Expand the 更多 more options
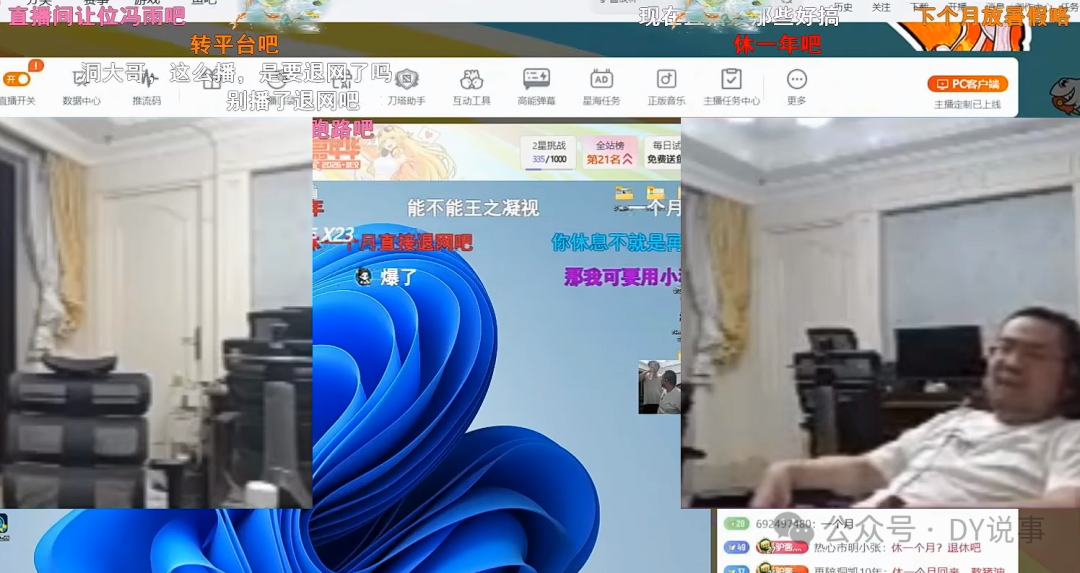This screenshot has height=573, width=1080. [x=796, y=87]
